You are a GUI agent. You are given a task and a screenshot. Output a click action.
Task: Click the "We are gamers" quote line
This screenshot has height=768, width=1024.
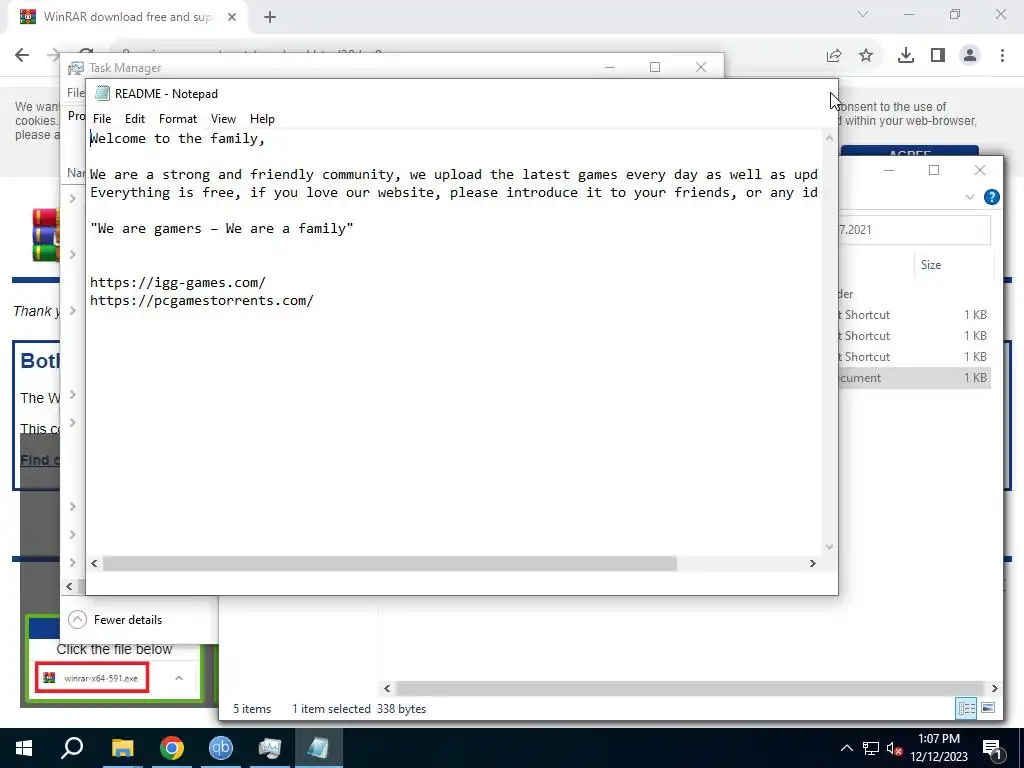point(222,229)
